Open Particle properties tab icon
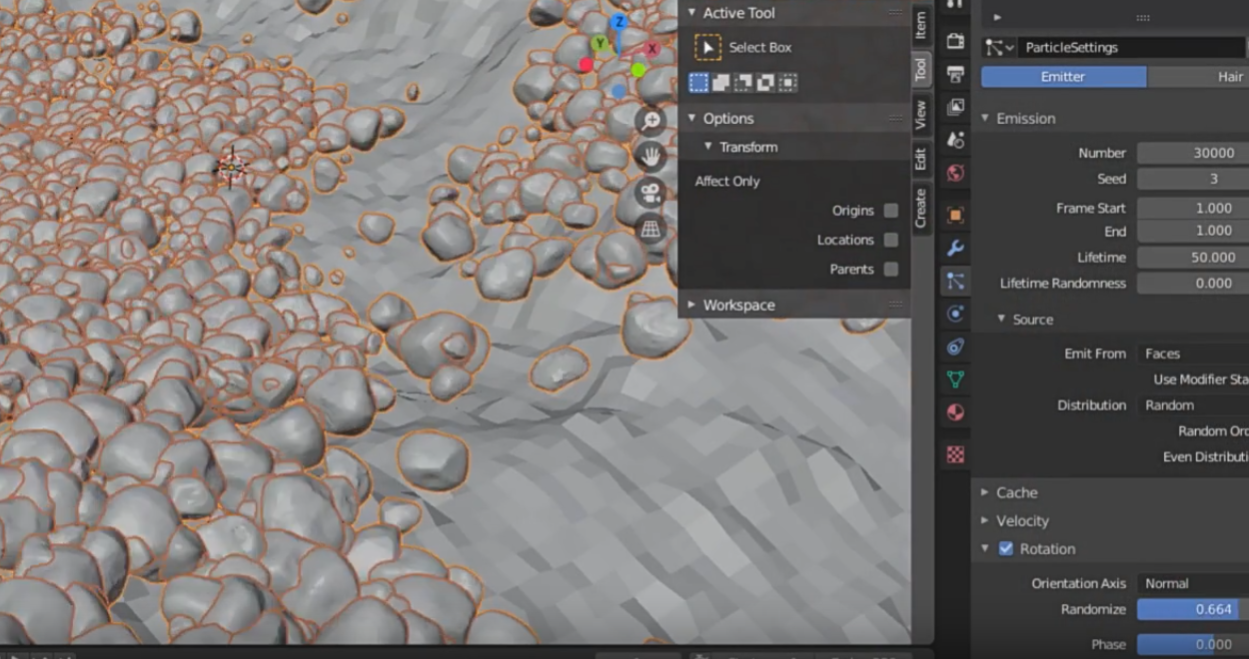Screen dimensions: 1249x659 [955, 282]
